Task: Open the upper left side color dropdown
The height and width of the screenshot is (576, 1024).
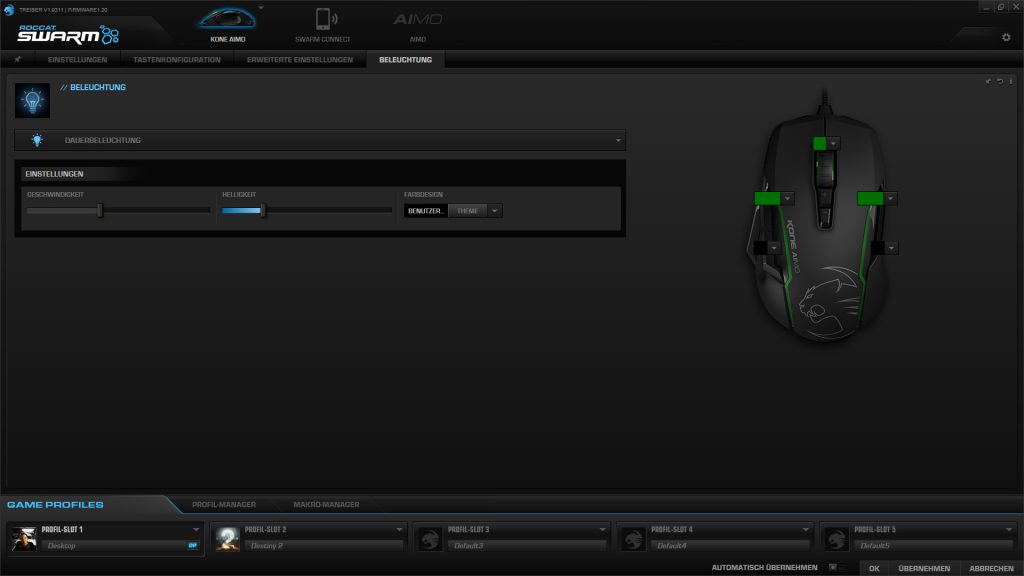Action: (788, 198)
